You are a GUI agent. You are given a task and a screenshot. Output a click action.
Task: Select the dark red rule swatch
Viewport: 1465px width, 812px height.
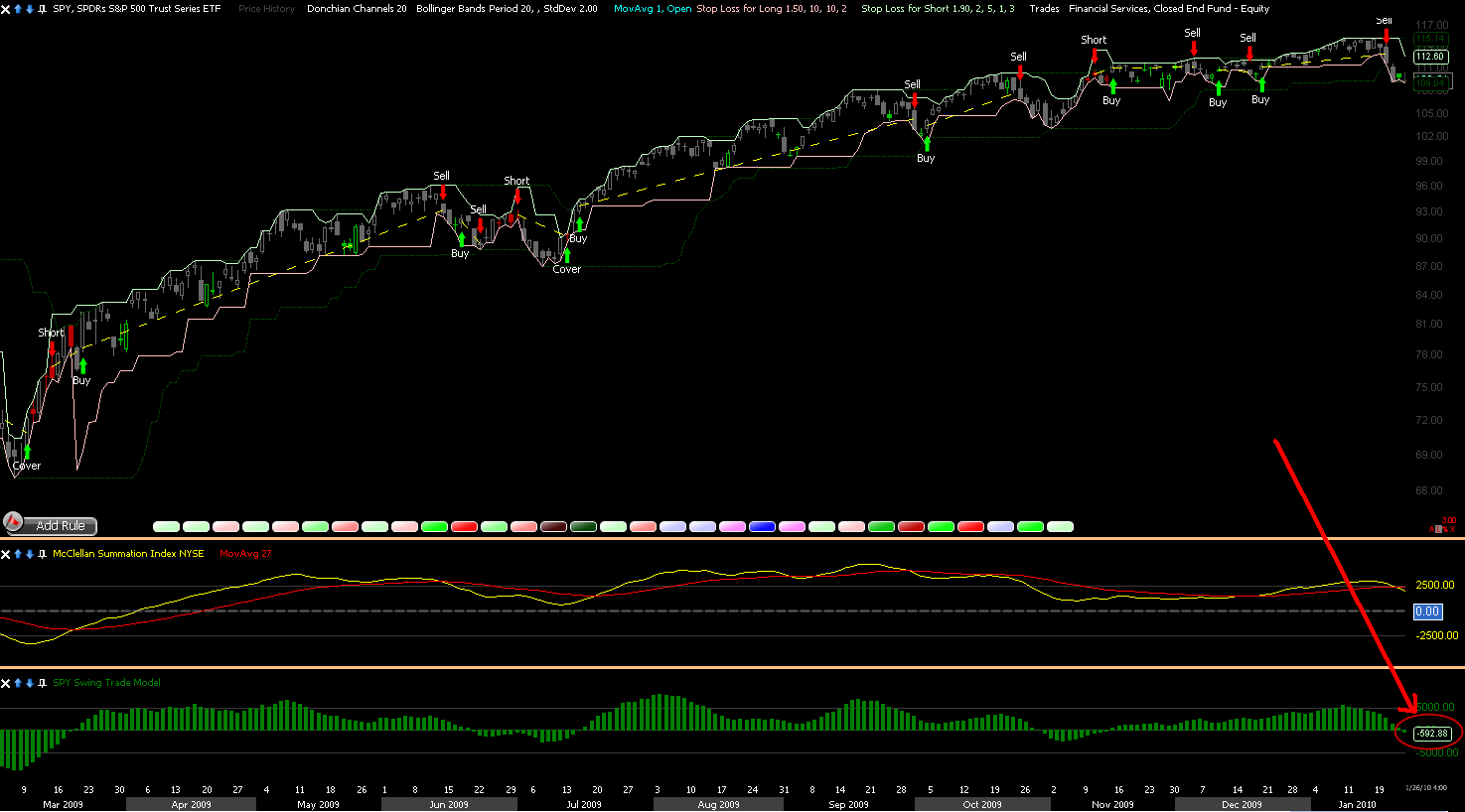tap(911, 526)
